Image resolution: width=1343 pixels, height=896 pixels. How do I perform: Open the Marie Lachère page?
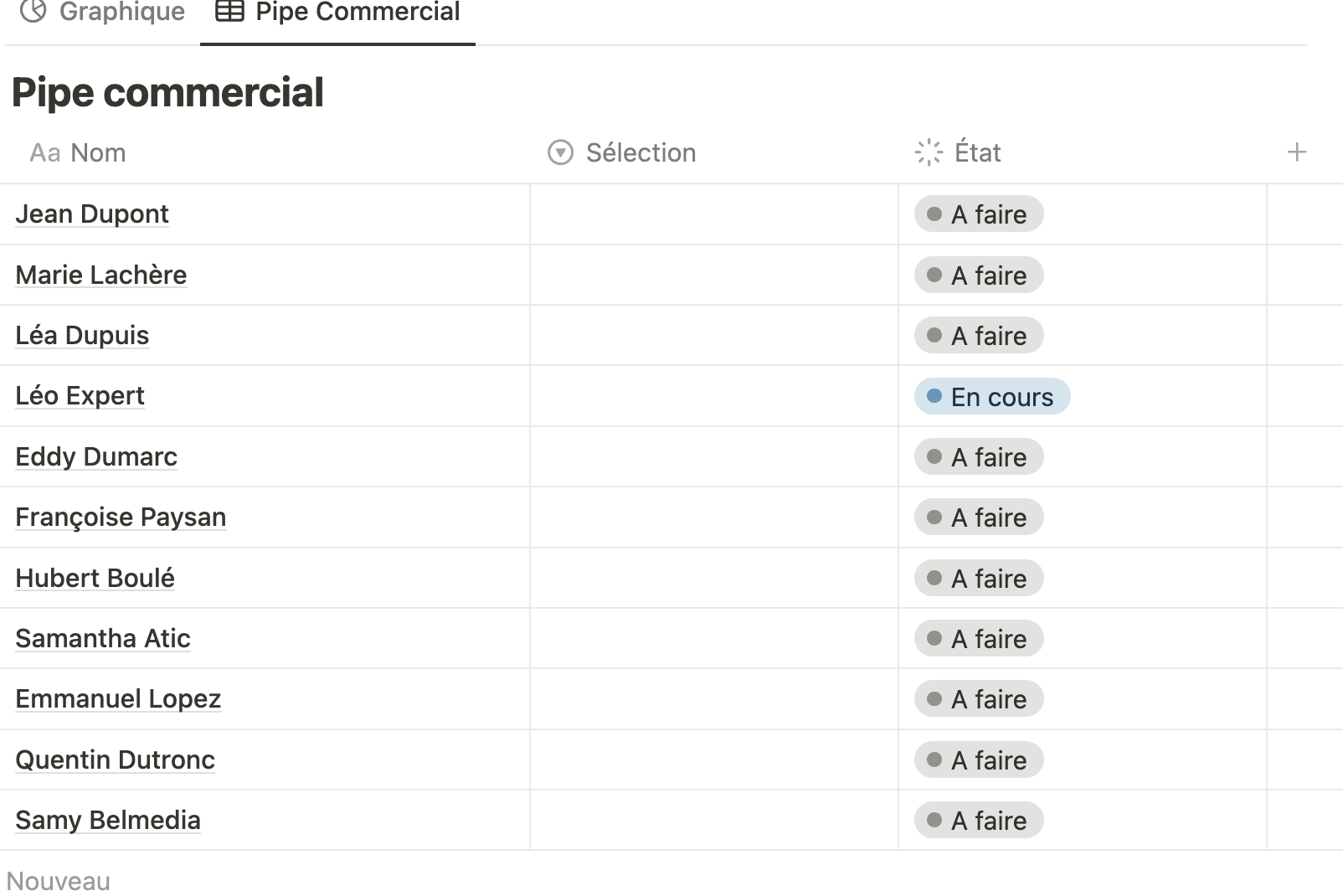pyautogui.click(x=101, y=275)
